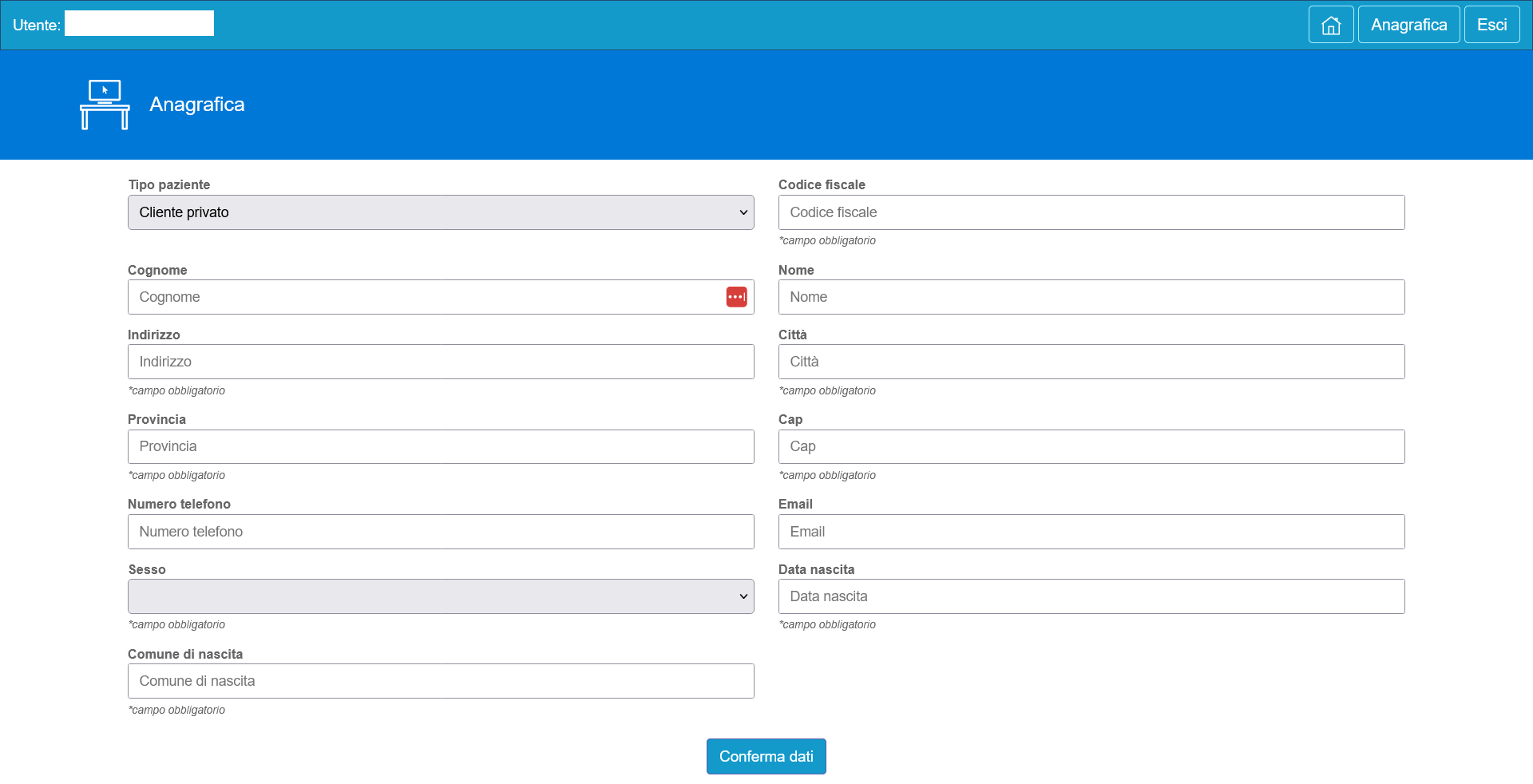Click the Numero telefono field
Image resolution: width=1533 pixels, height=784 pixels.
click(441, 532)
